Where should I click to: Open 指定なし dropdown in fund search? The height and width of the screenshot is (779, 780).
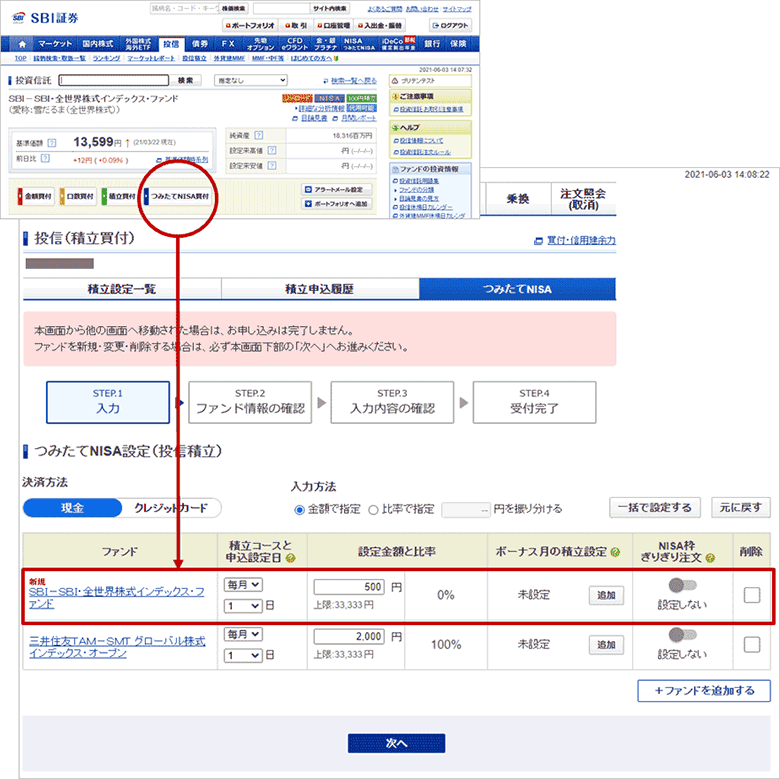tap(251, 81)
